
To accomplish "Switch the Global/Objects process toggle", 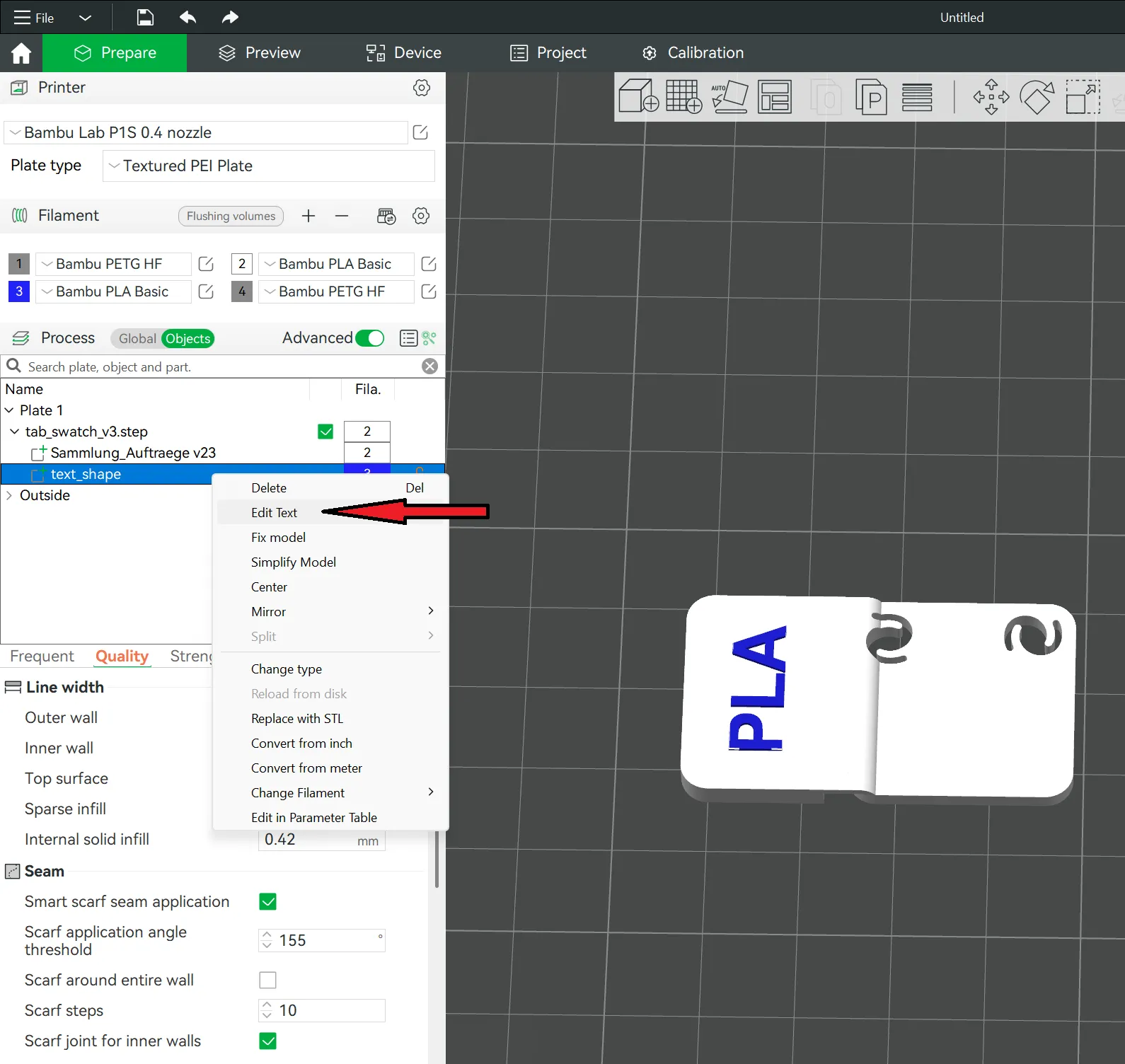I will (163, 339).
